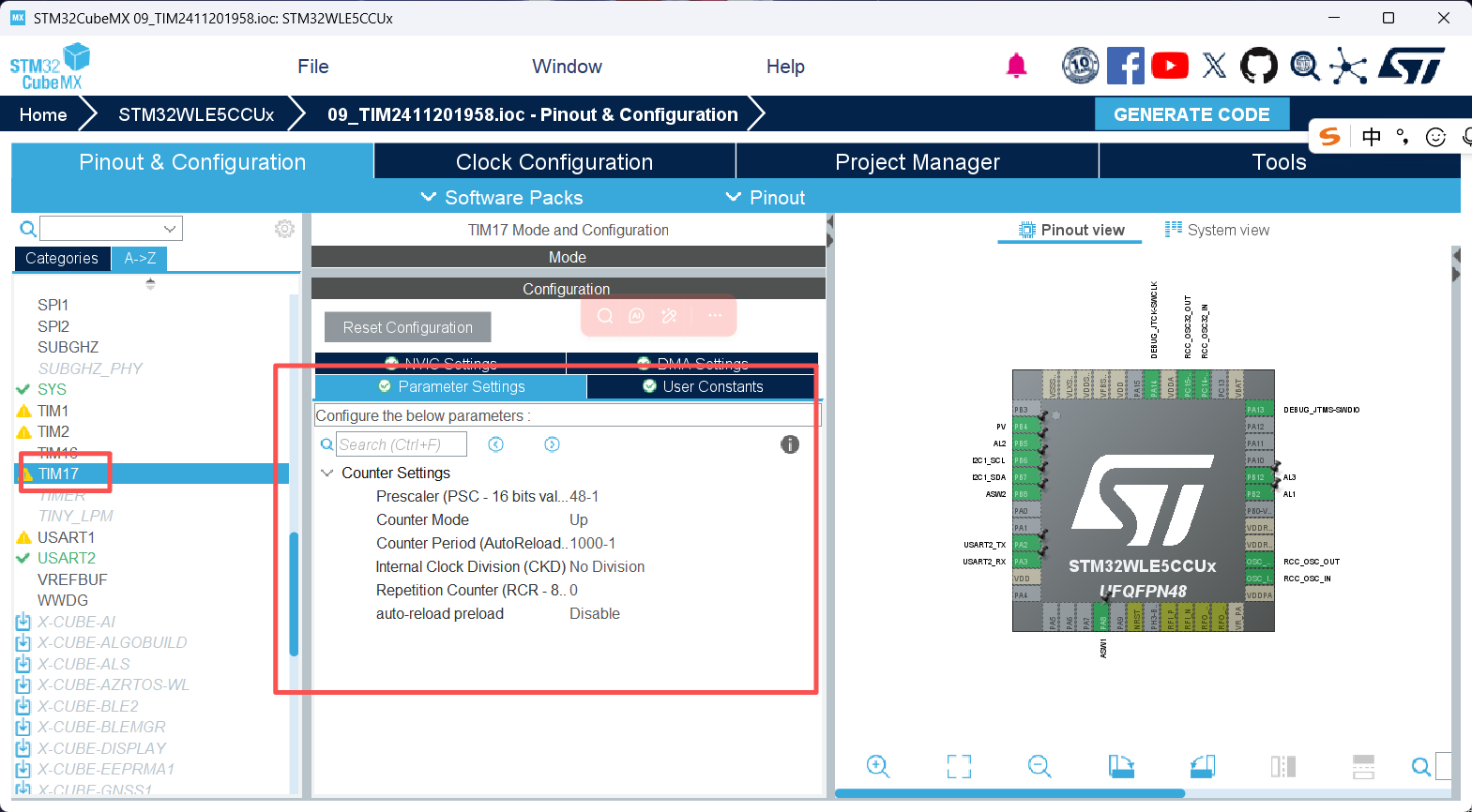
Task: Open the wiki search globe icon
Action: coord(1305,66)
